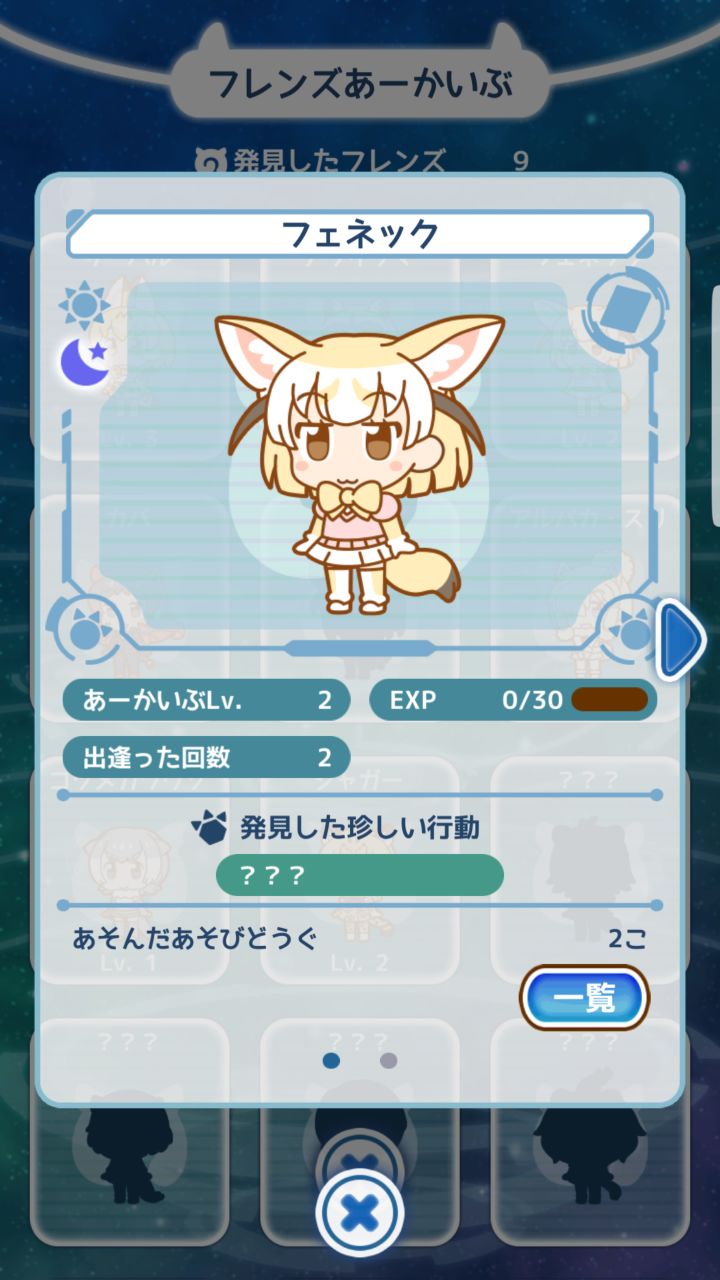
Task: Click the paw print icon
Action: tap(208, 827)
